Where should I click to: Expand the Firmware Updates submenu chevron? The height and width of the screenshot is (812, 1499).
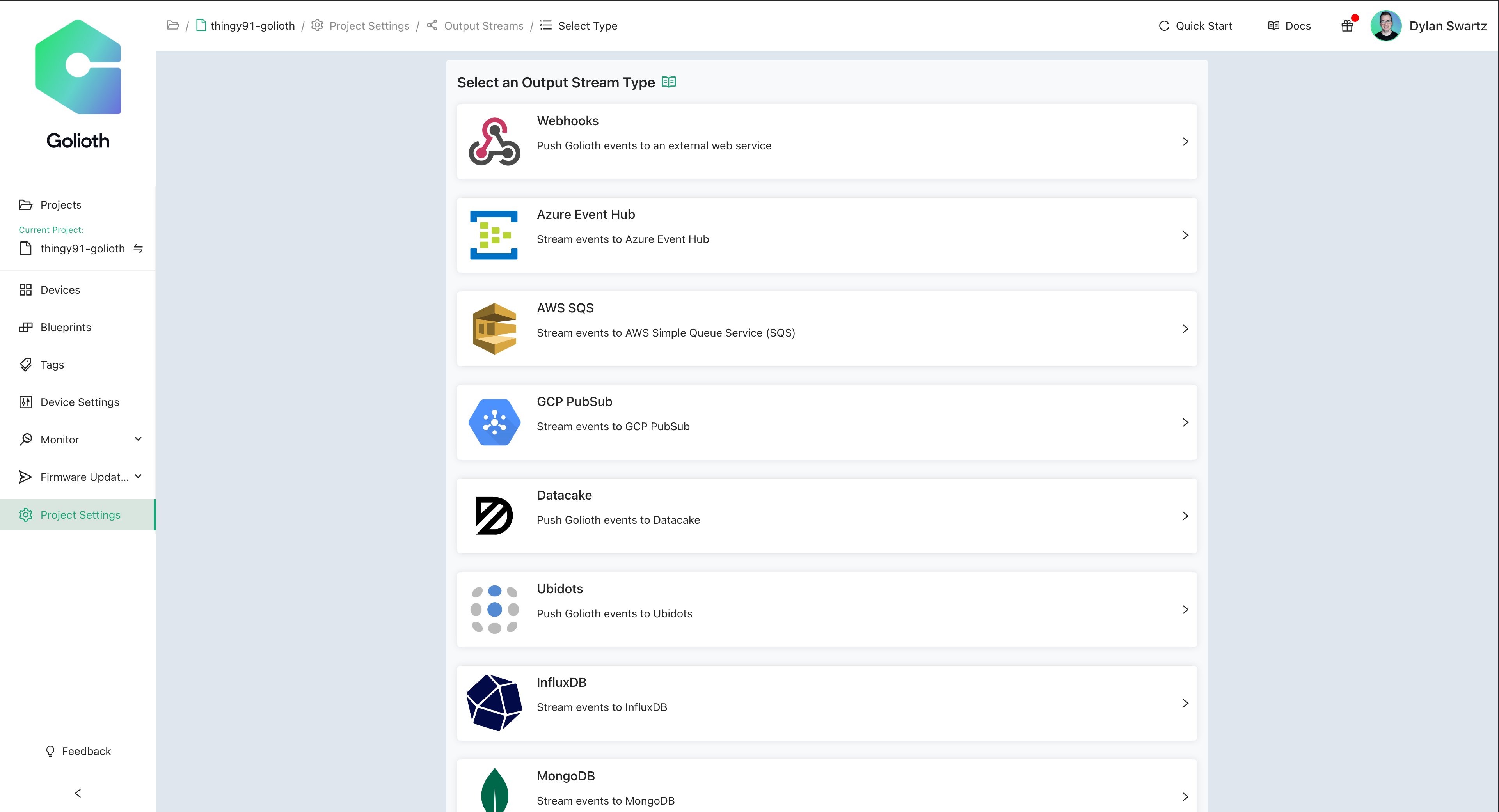(138, 476)
